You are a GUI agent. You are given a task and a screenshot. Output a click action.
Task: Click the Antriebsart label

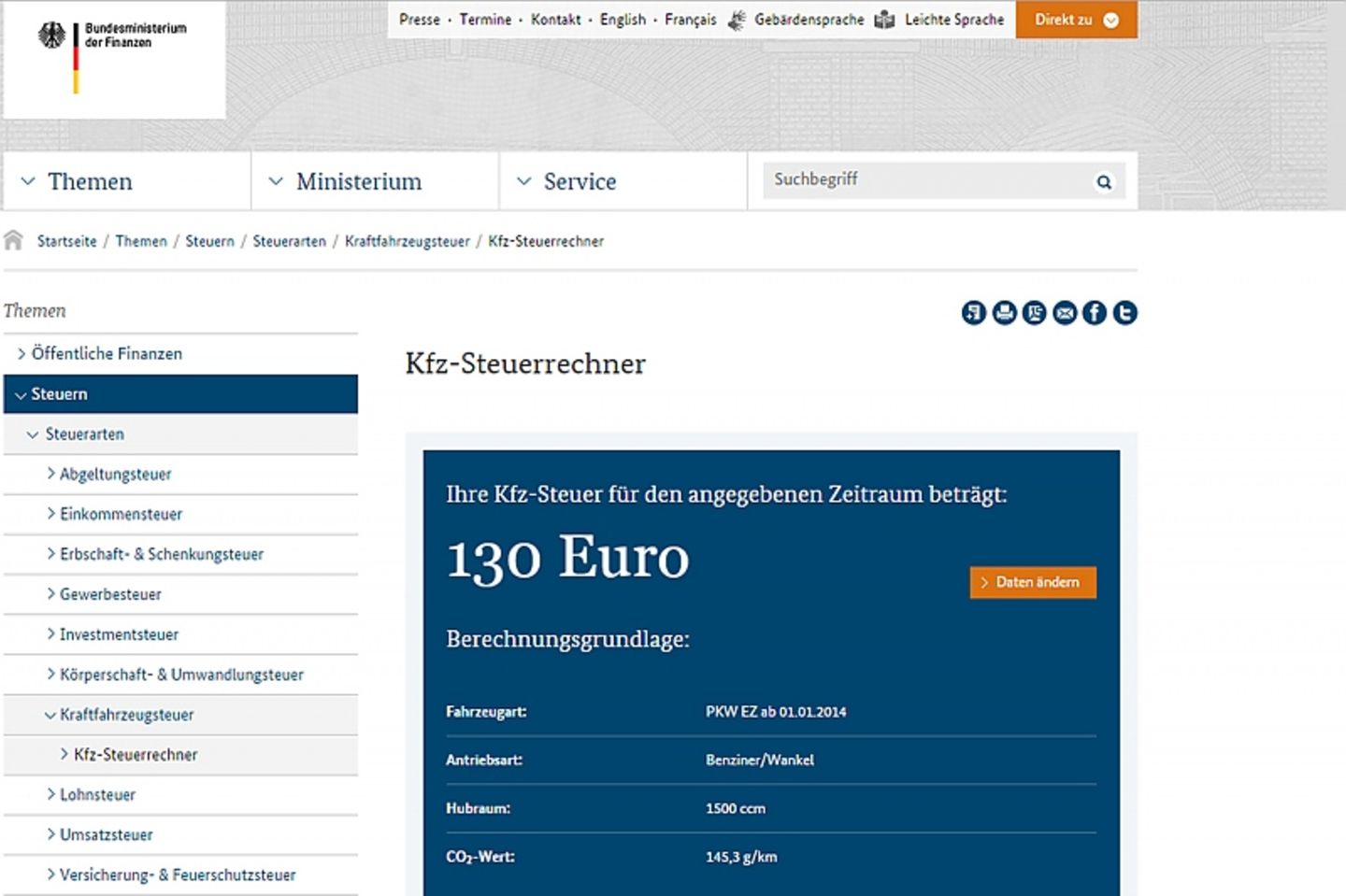[484, 761]
